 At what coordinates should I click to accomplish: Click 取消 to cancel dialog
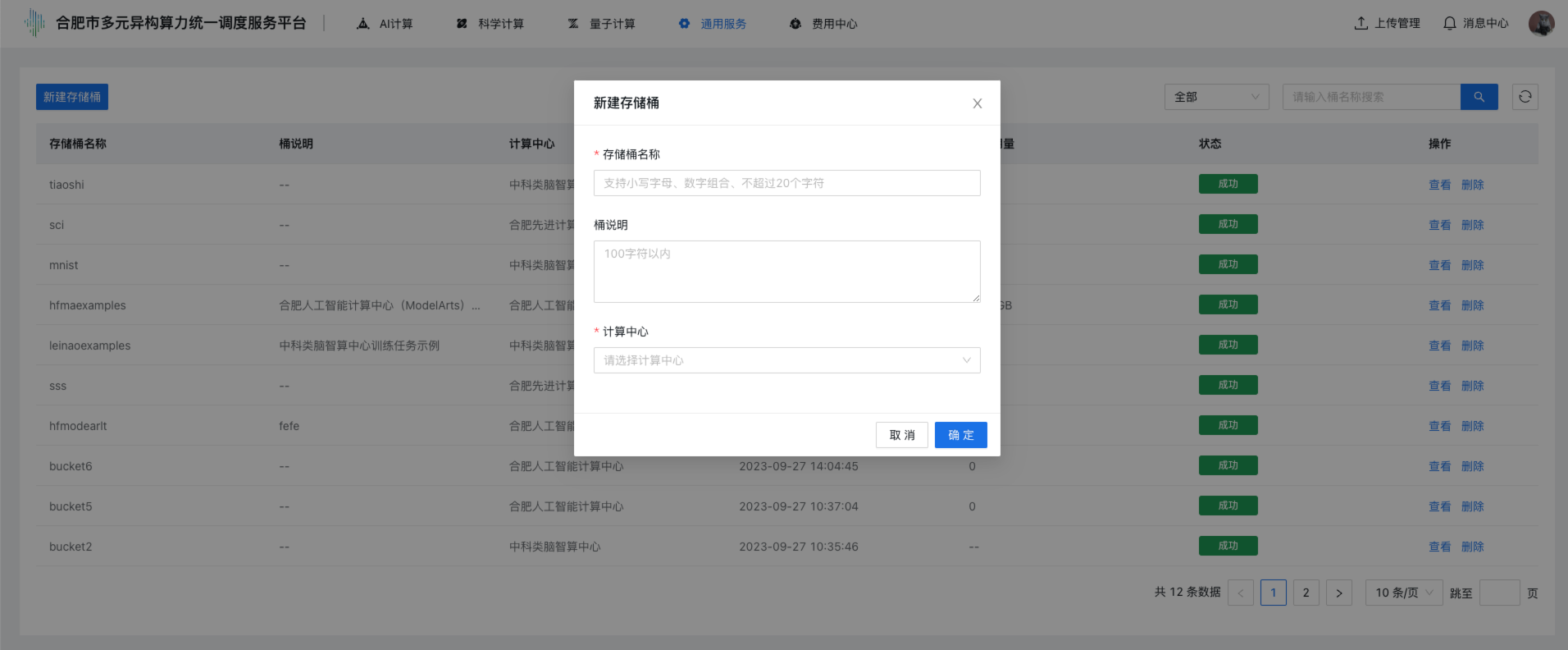(x=901, y=435)
